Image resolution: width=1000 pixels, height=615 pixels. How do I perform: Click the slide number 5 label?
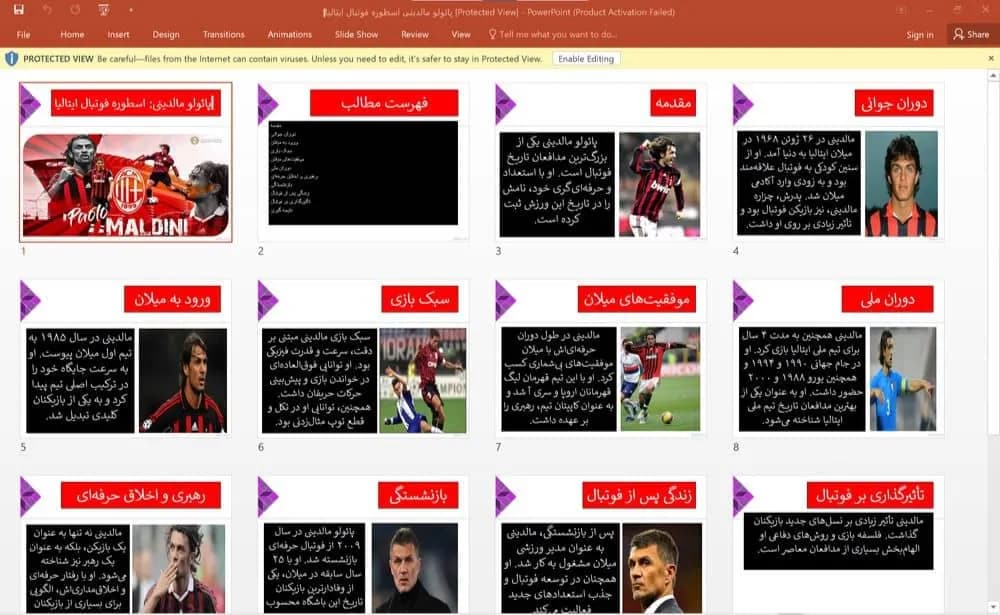point(23,447)
